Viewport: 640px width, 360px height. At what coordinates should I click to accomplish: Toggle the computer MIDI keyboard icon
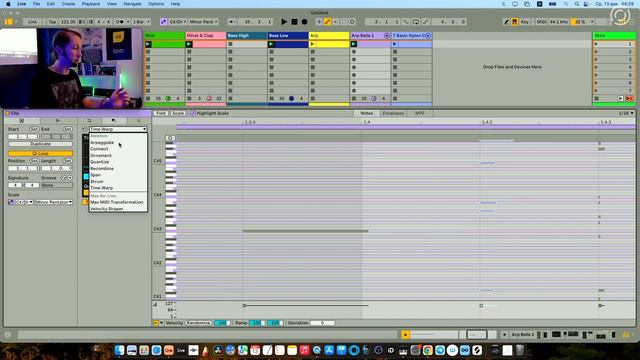pos(515,22)
